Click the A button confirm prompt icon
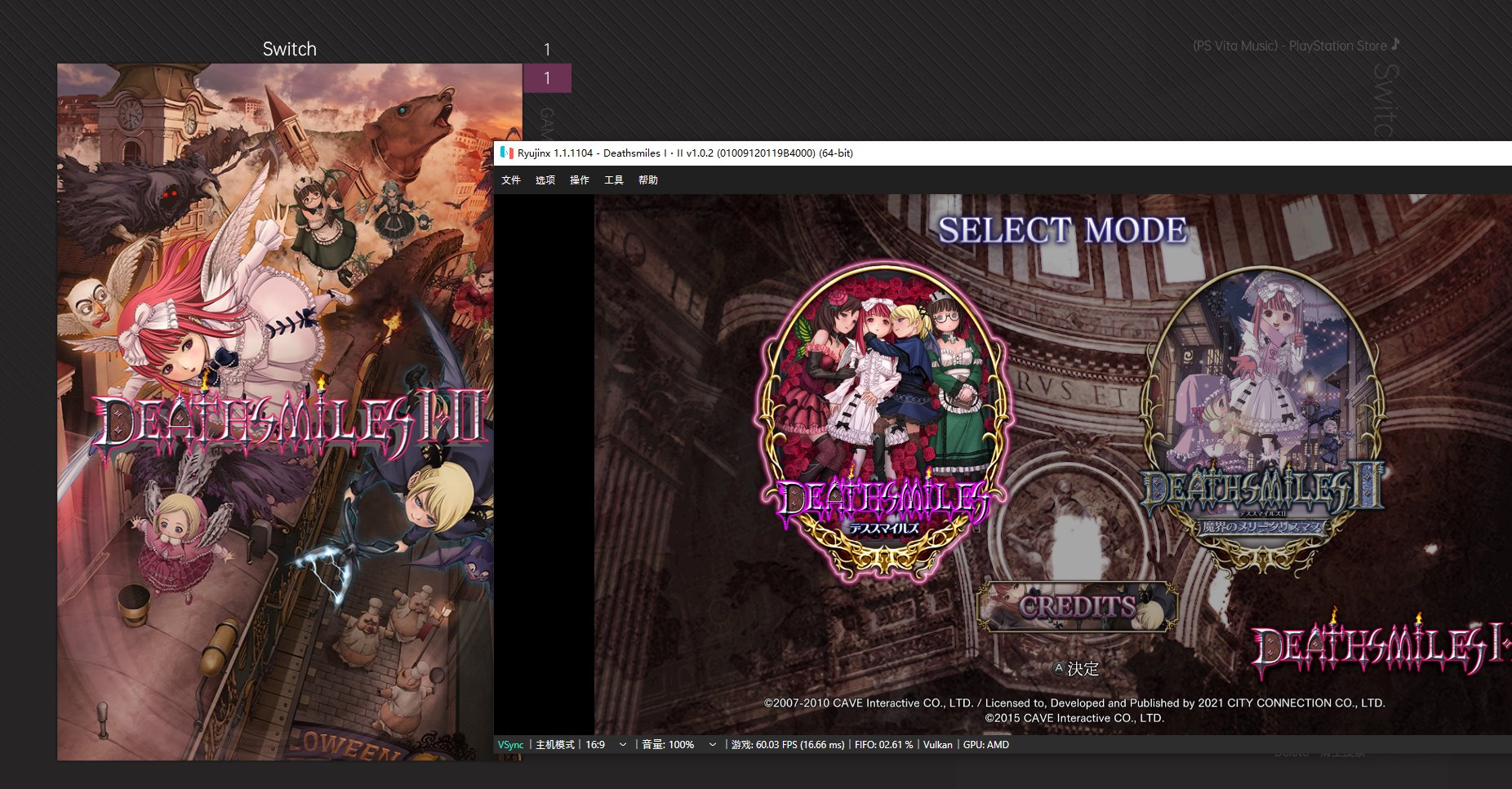1512x789 pixels. click(x=1059, y=668)
